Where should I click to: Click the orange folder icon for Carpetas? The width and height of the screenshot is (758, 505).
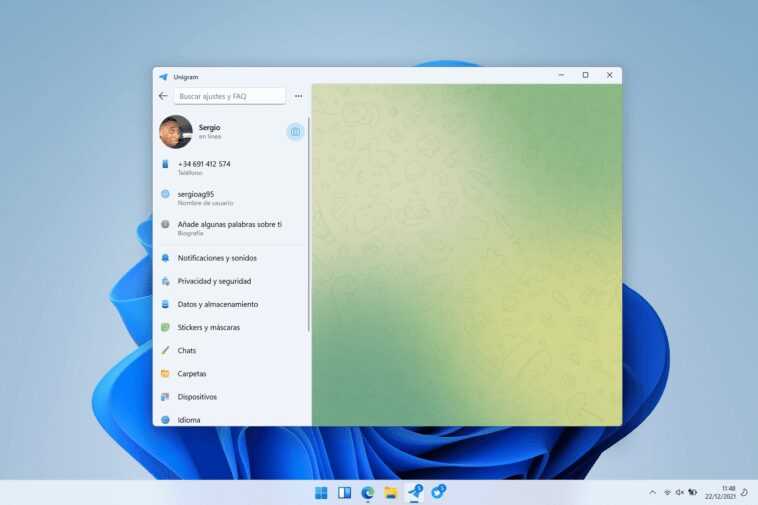point(165,374)
